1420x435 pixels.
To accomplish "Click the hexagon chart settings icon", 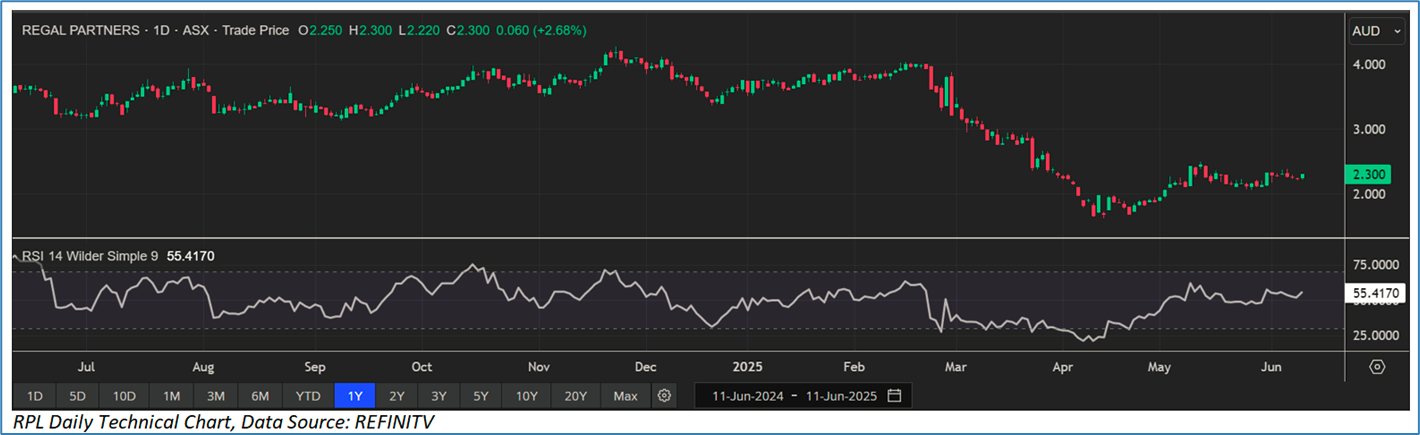I will [x=1377, y=367].
